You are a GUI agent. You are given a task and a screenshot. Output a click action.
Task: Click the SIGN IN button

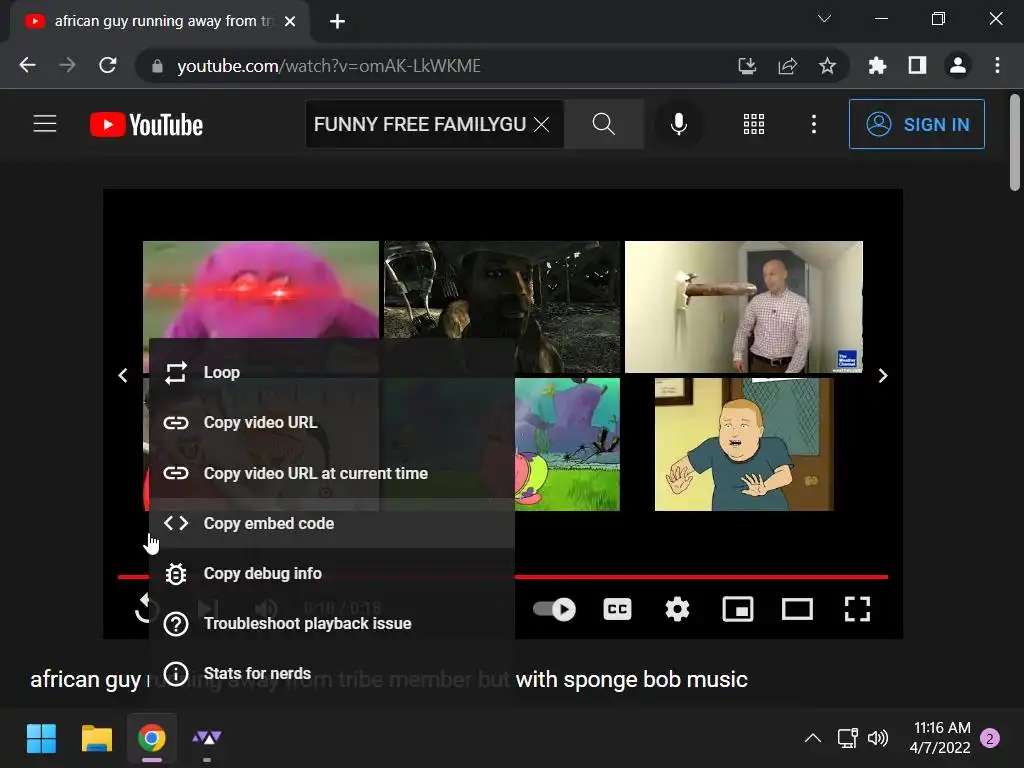tap(916, 124)
